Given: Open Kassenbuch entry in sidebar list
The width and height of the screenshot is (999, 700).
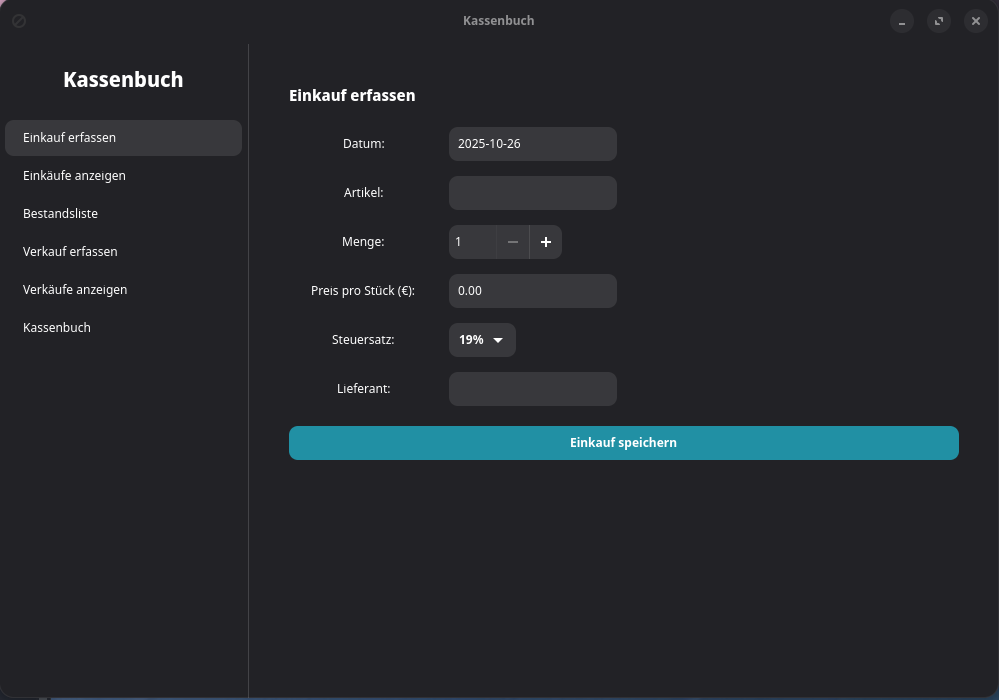Looking at the screenshot, I should click(x=123, y=328).
